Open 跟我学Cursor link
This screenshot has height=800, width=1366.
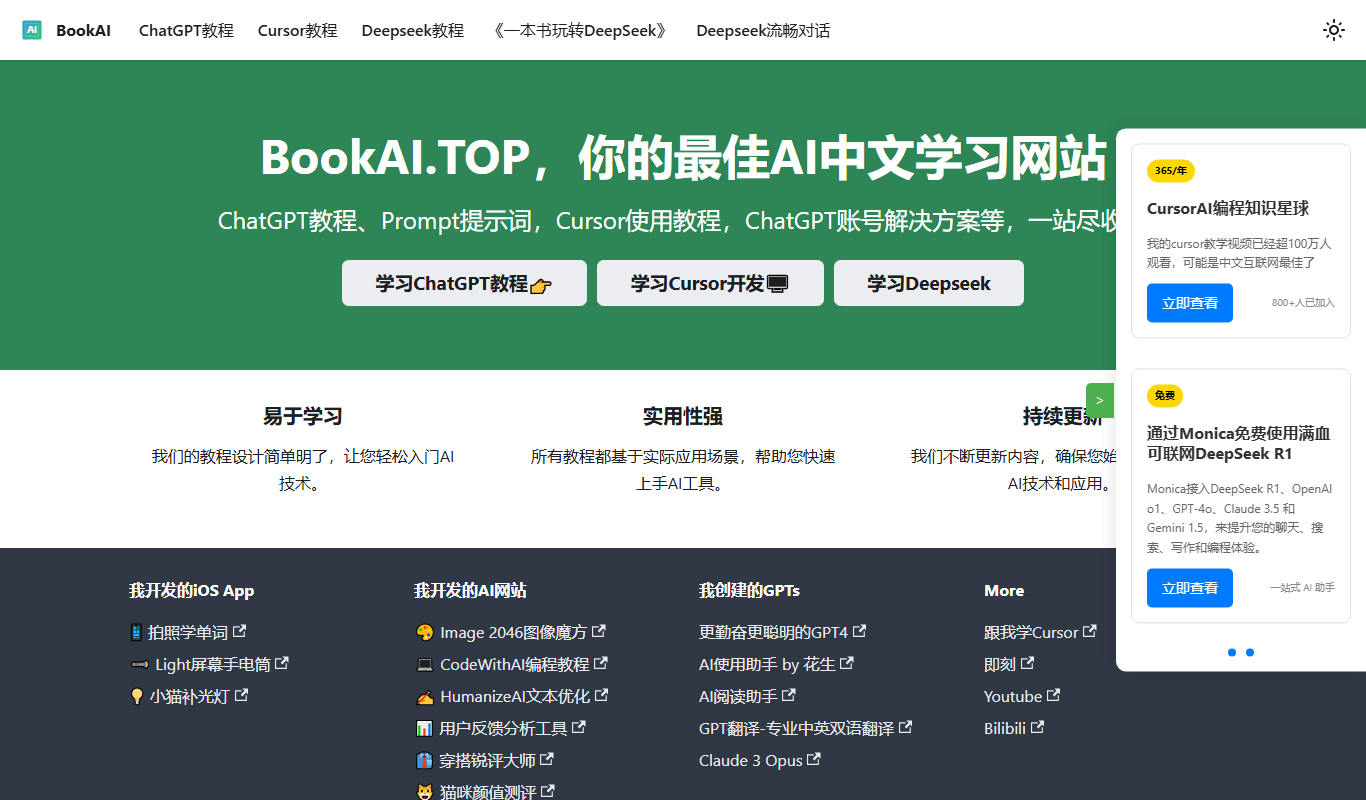(1041, 632)
